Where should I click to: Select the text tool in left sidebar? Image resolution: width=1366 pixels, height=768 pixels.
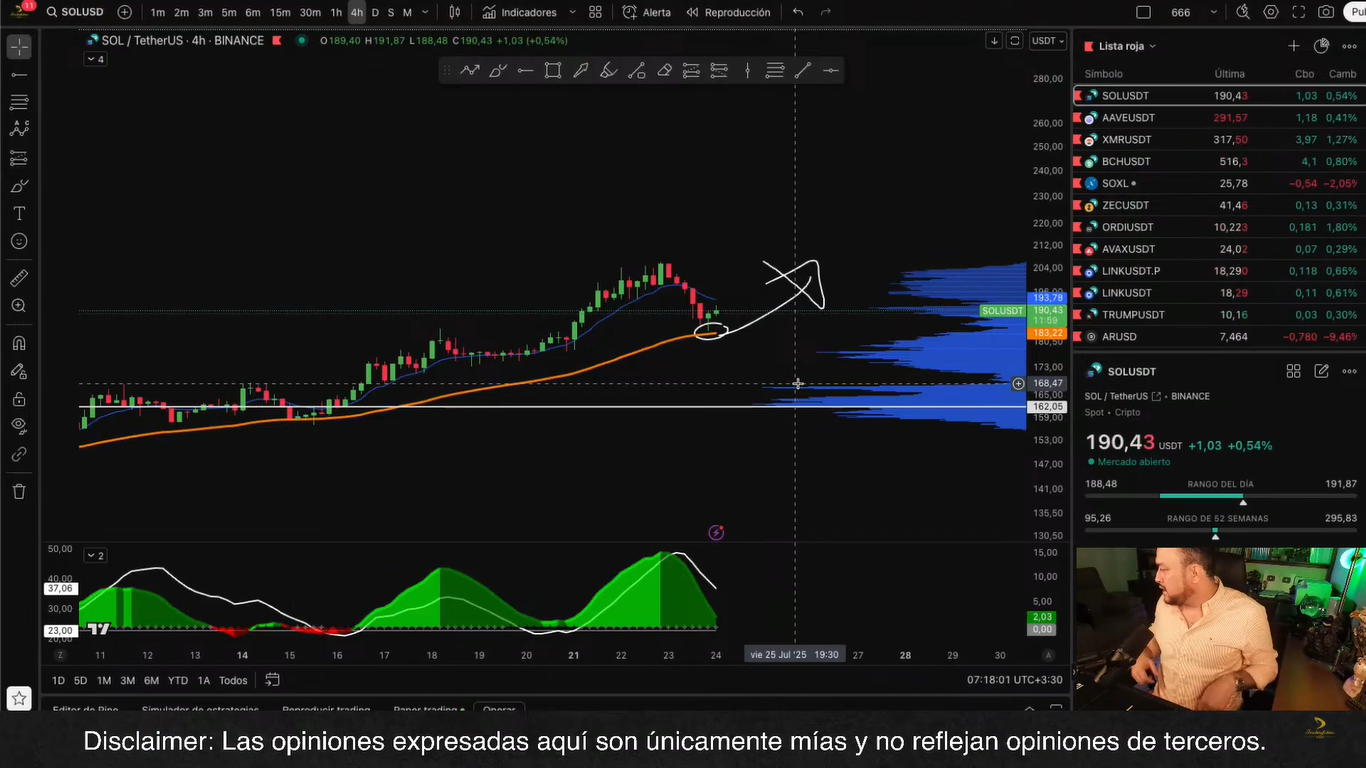19,214
